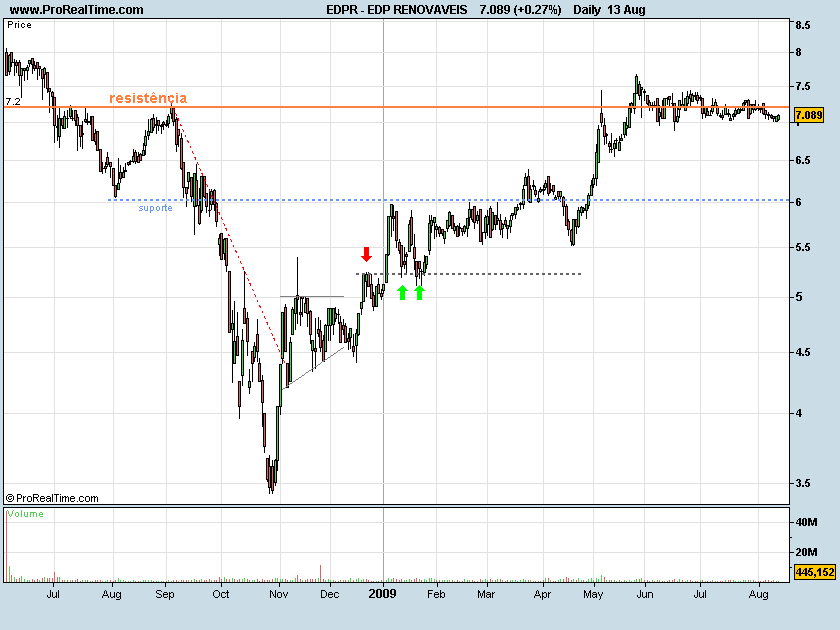
Task: Click the Aug label just before Sep
Action: pos(111,594)
